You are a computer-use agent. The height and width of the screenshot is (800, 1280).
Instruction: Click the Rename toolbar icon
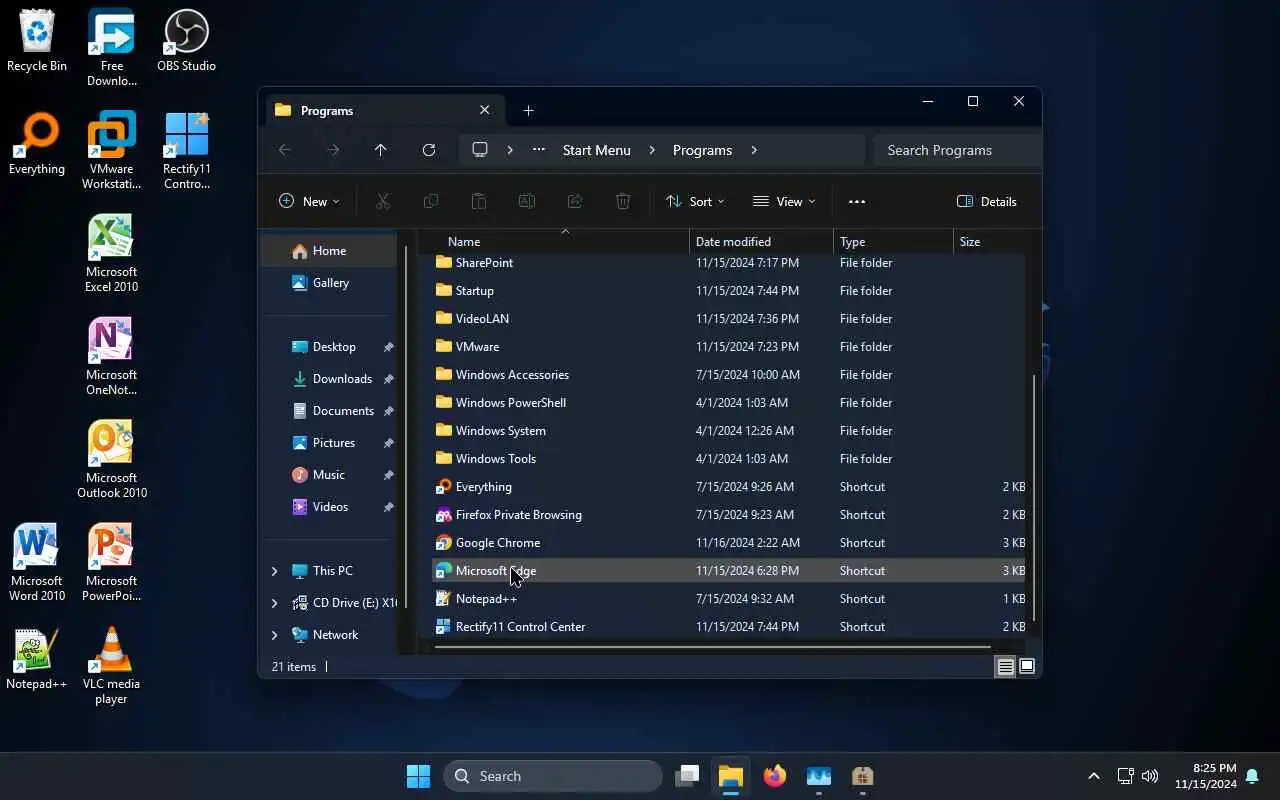click(527, 201)
